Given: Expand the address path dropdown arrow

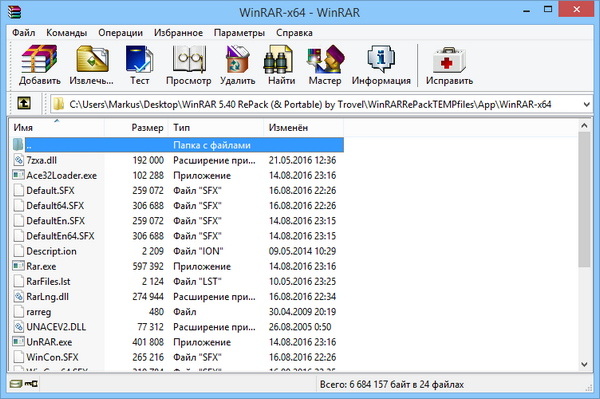Looking at the screenshot, I should [586, 104].
